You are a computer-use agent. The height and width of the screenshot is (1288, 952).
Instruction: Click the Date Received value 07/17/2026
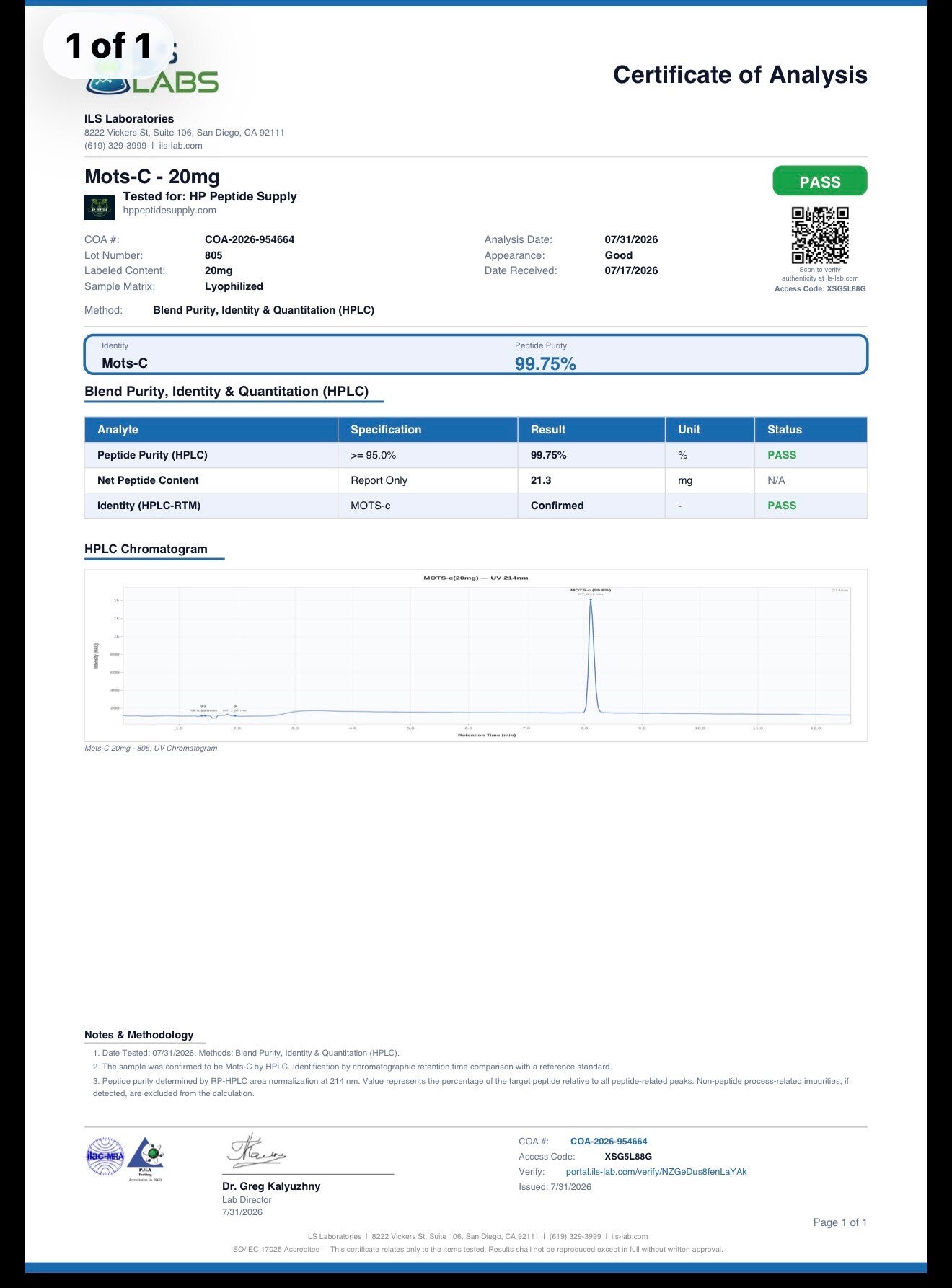tap(631, 270)
